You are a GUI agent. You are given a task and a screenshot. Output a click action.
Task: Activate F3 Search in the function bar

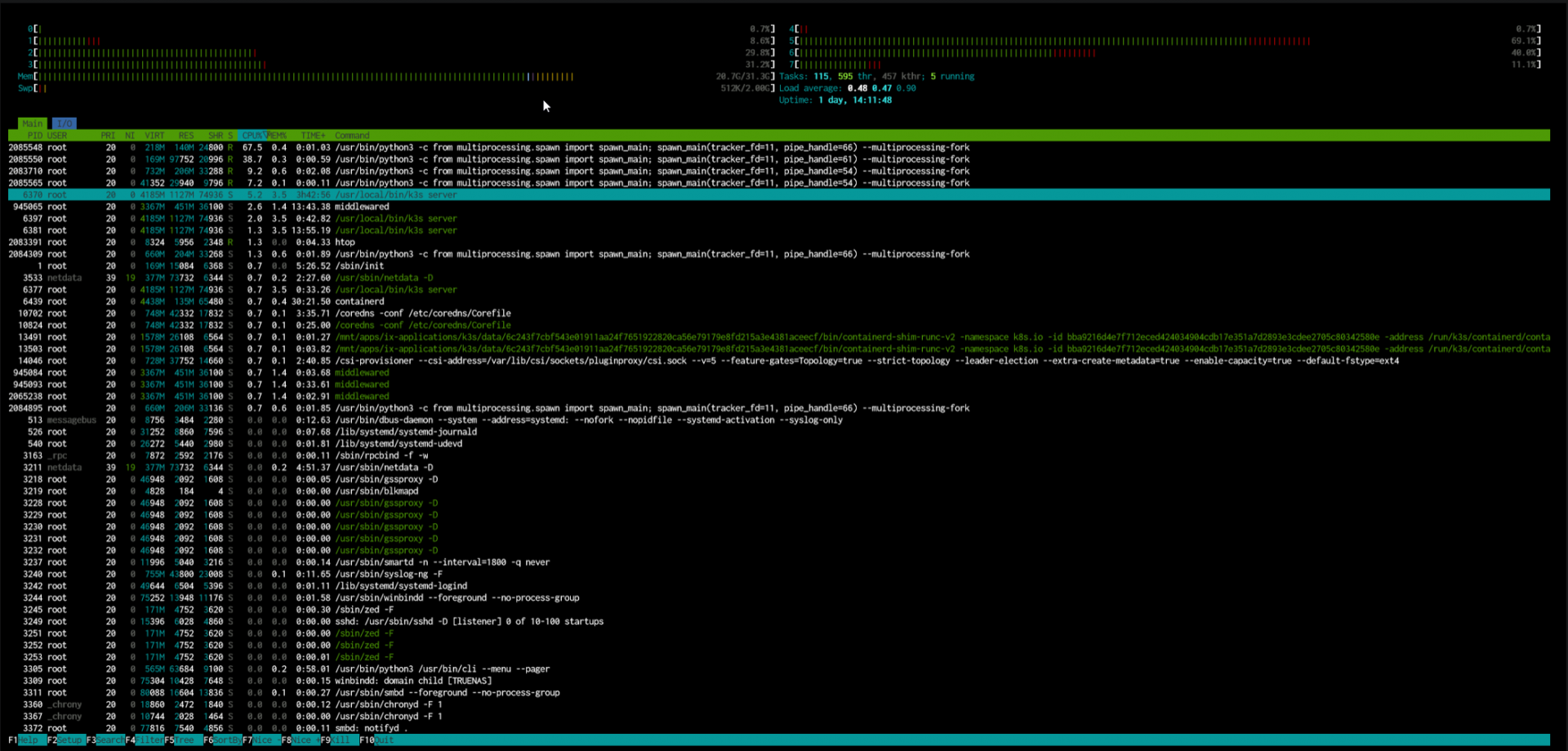105,740
